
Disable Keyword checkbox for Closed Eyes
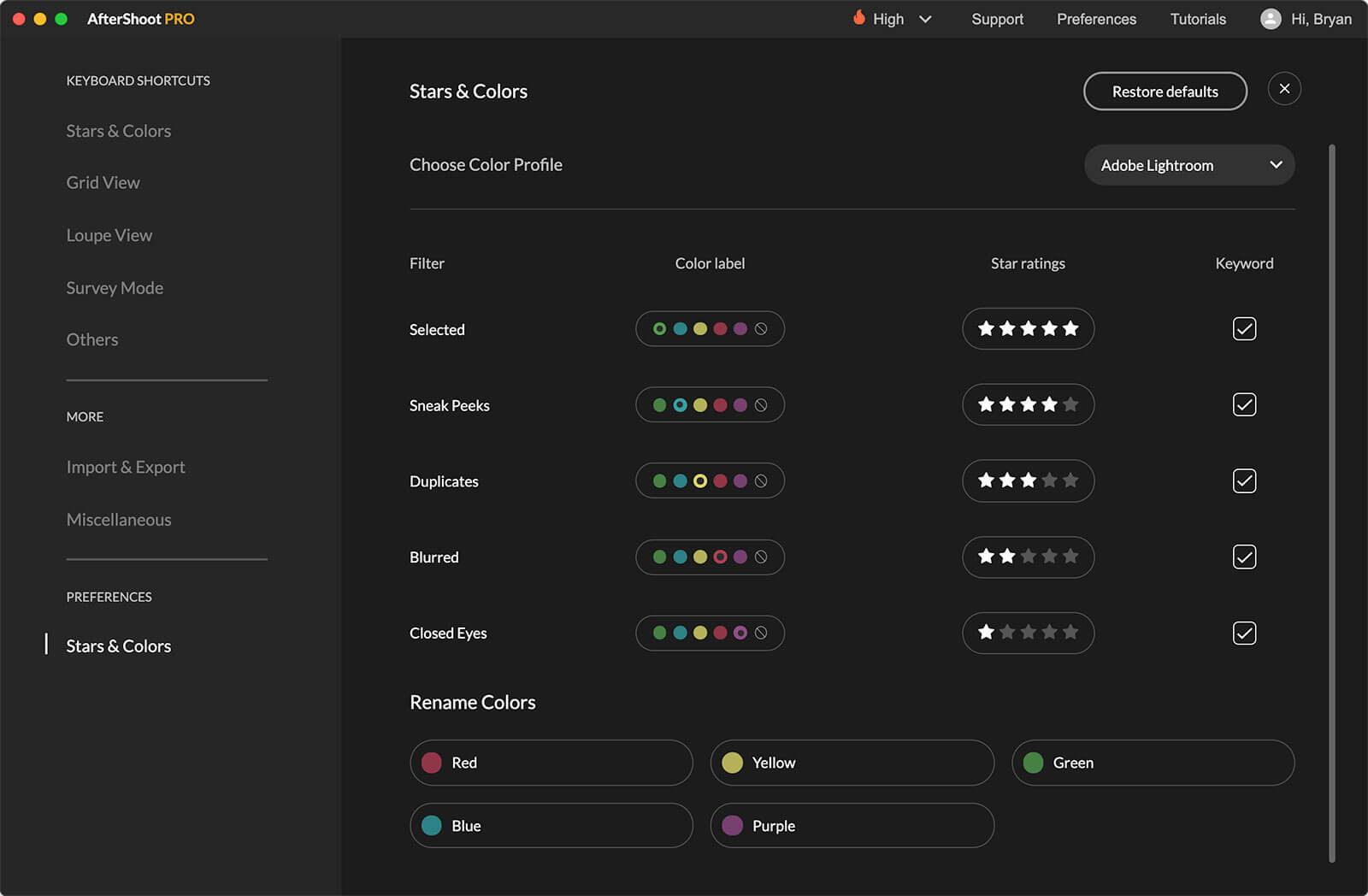(1244, 633)
